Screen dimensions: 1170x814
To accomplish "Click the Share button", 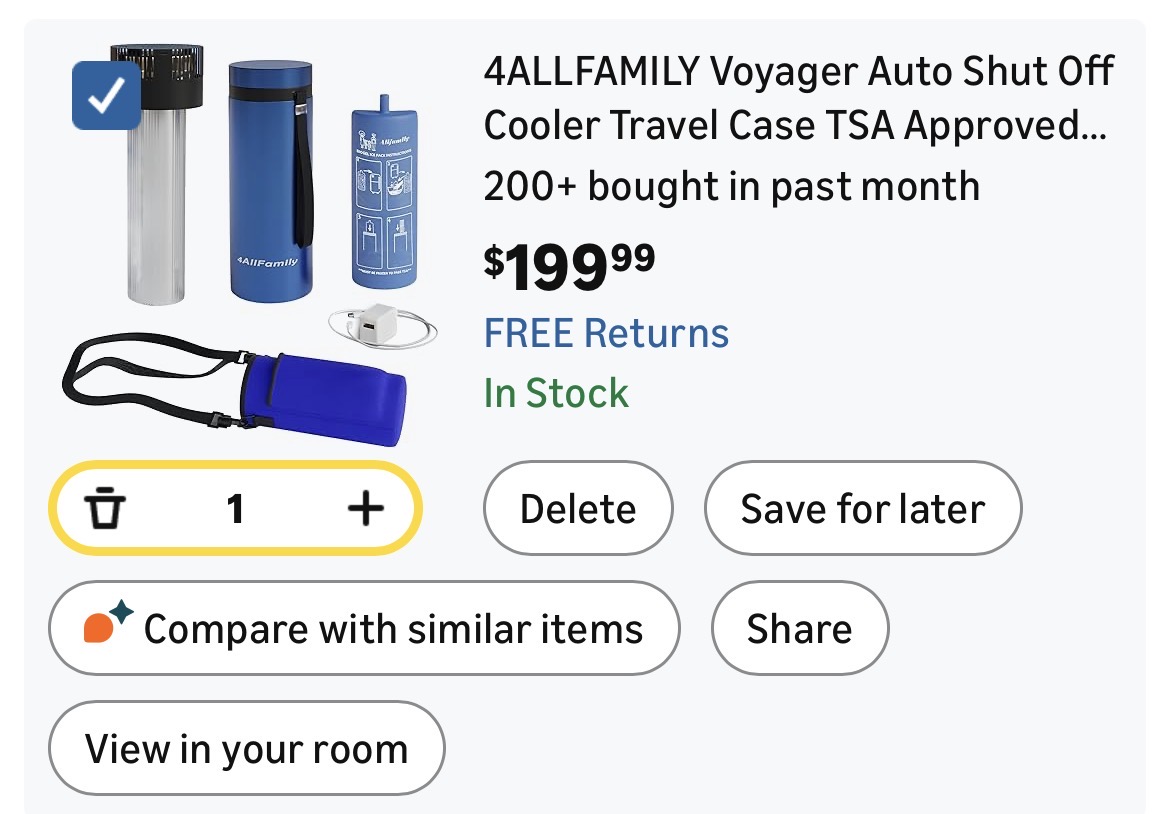I will click(x=799, y=629).
